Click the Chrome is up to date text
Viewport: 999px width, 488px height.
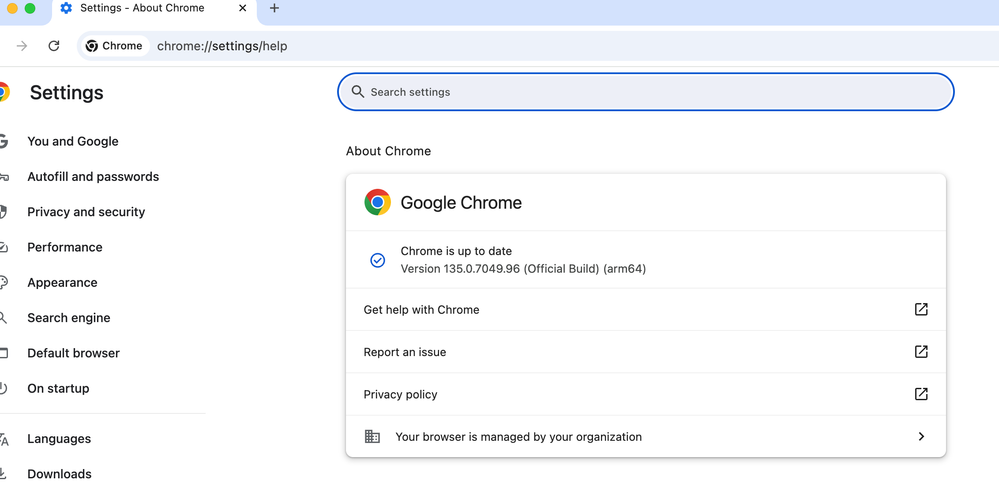coord(456,251)
